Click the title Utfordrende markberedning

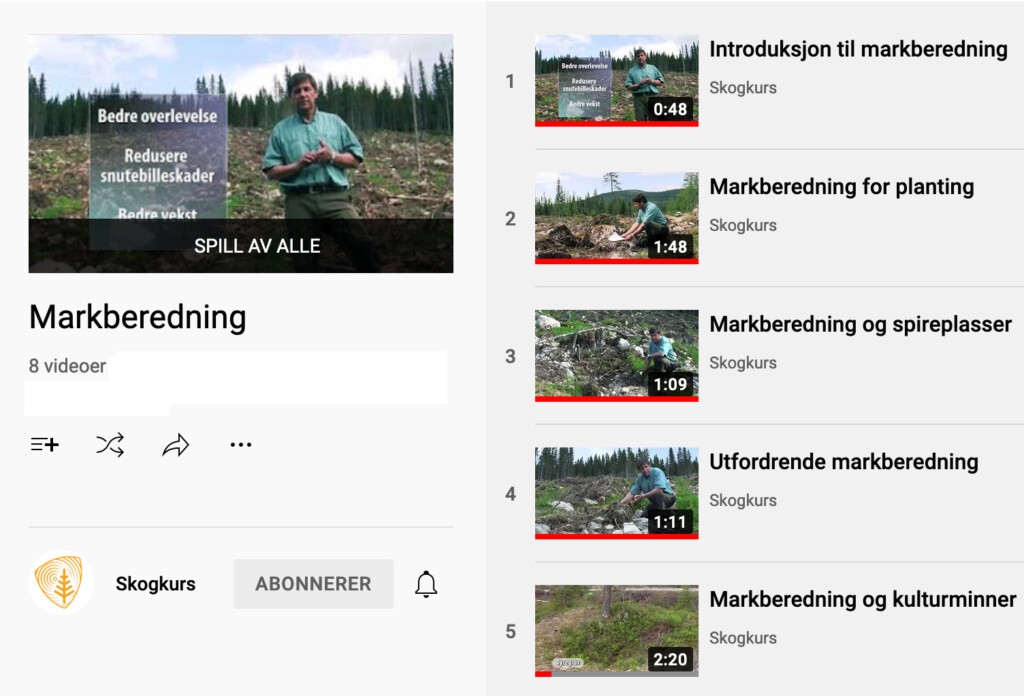click(844, 462)
